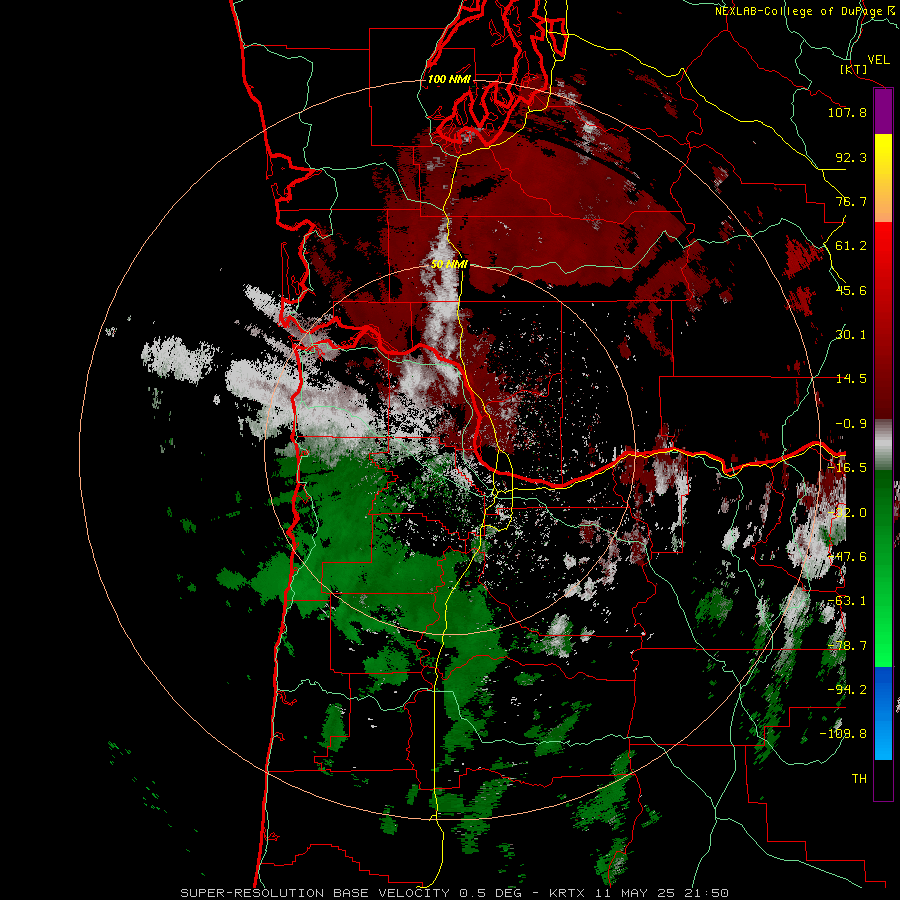This screenshot has width=900, height=900.
Task: Click the -109.8 scale value
Action: pos(843,734)
